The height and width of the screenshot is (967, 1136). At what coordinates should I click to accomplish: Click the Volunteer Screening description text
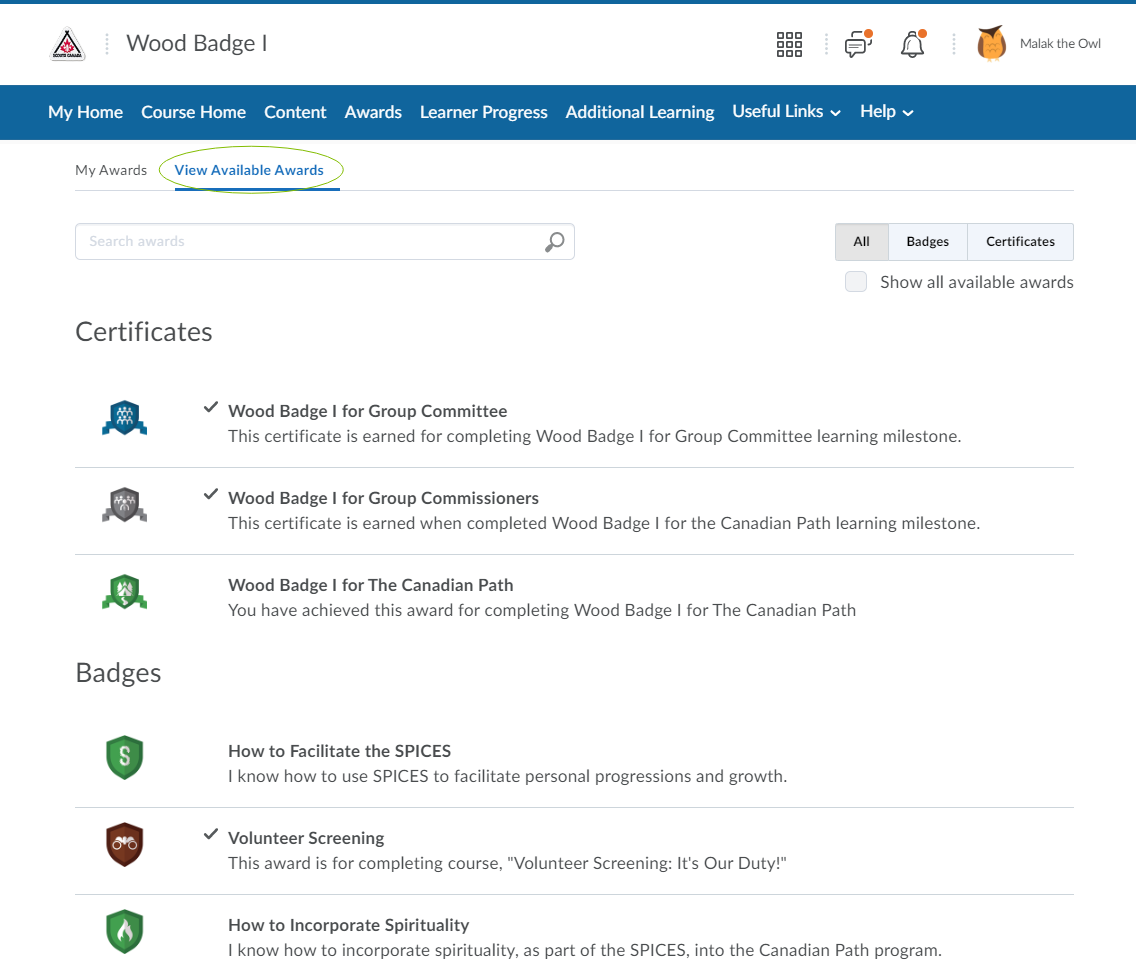(507, 863)
